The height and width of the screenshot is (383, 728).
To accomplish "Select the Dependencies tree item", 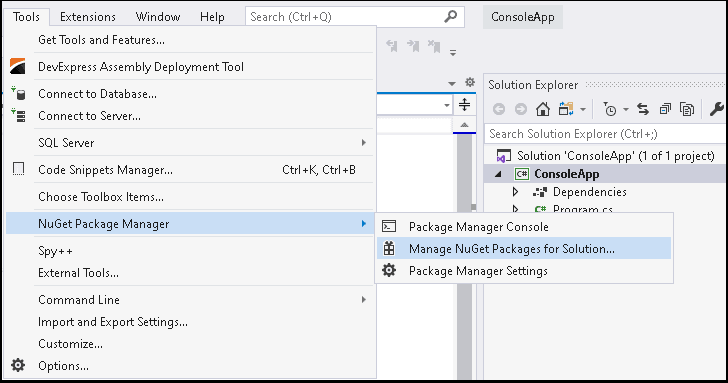I will (589, 192).
